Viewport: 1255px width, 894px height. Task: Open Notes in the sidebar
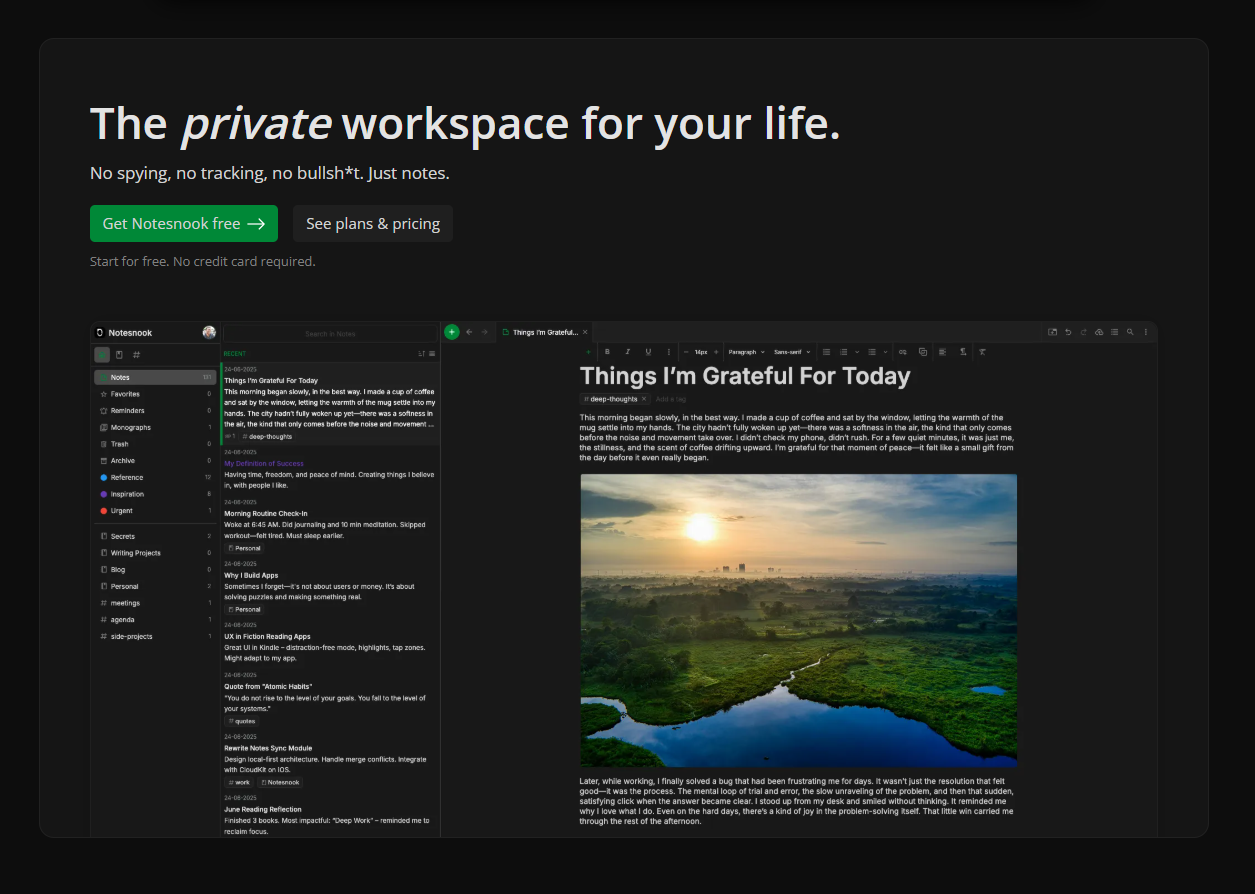click(x=155, y=378)
